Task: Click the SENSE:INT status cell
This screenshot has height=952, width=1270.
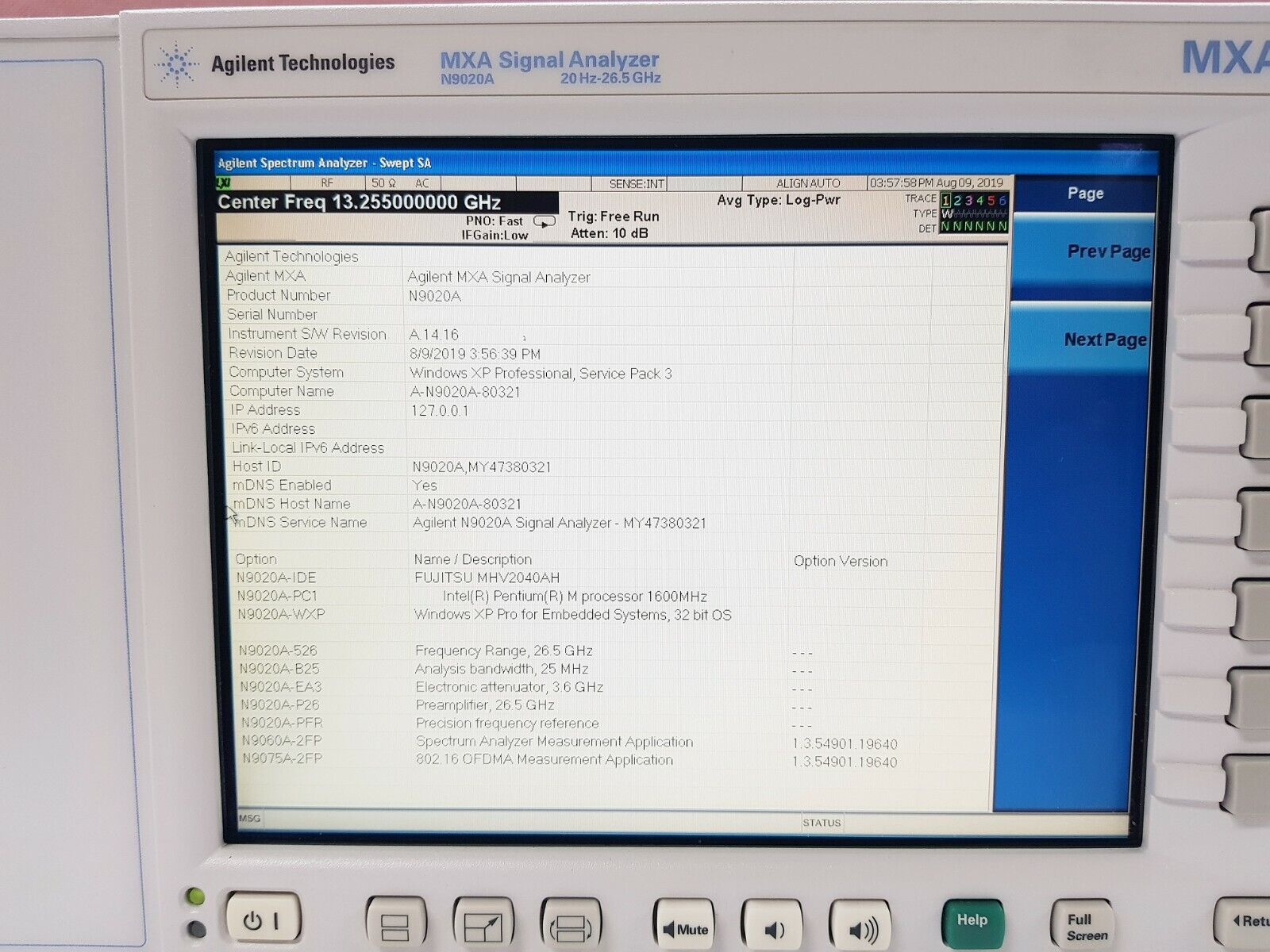Action: (637, 184)
